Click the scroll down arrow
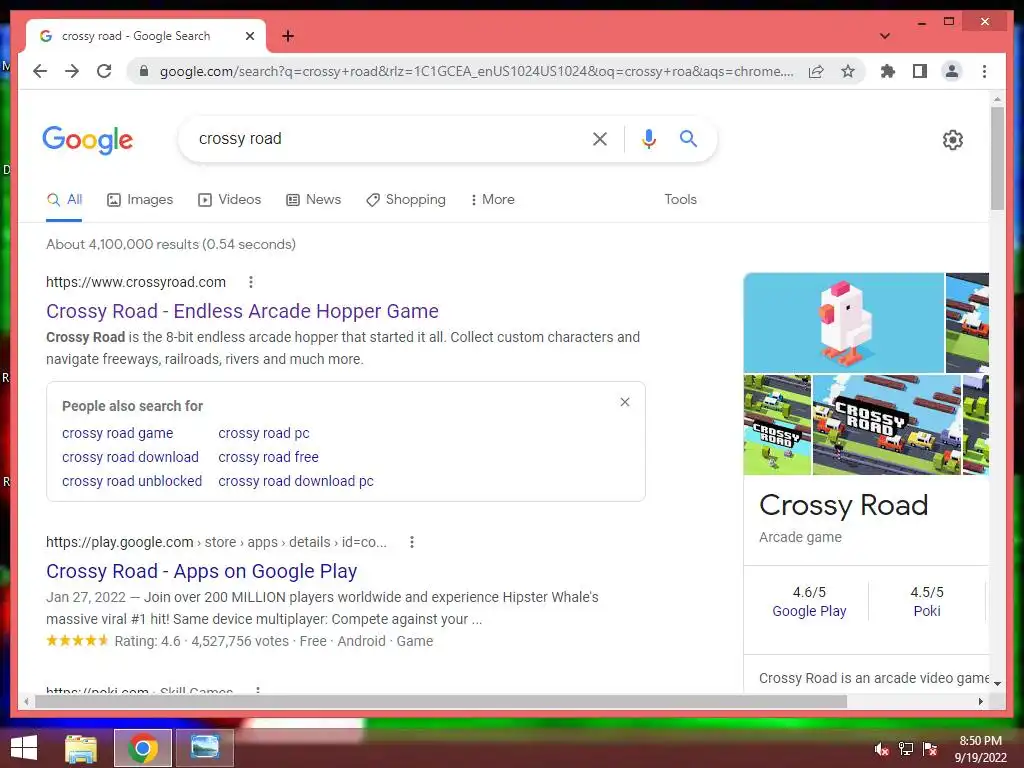1024x768 pixels. (997, 683)
